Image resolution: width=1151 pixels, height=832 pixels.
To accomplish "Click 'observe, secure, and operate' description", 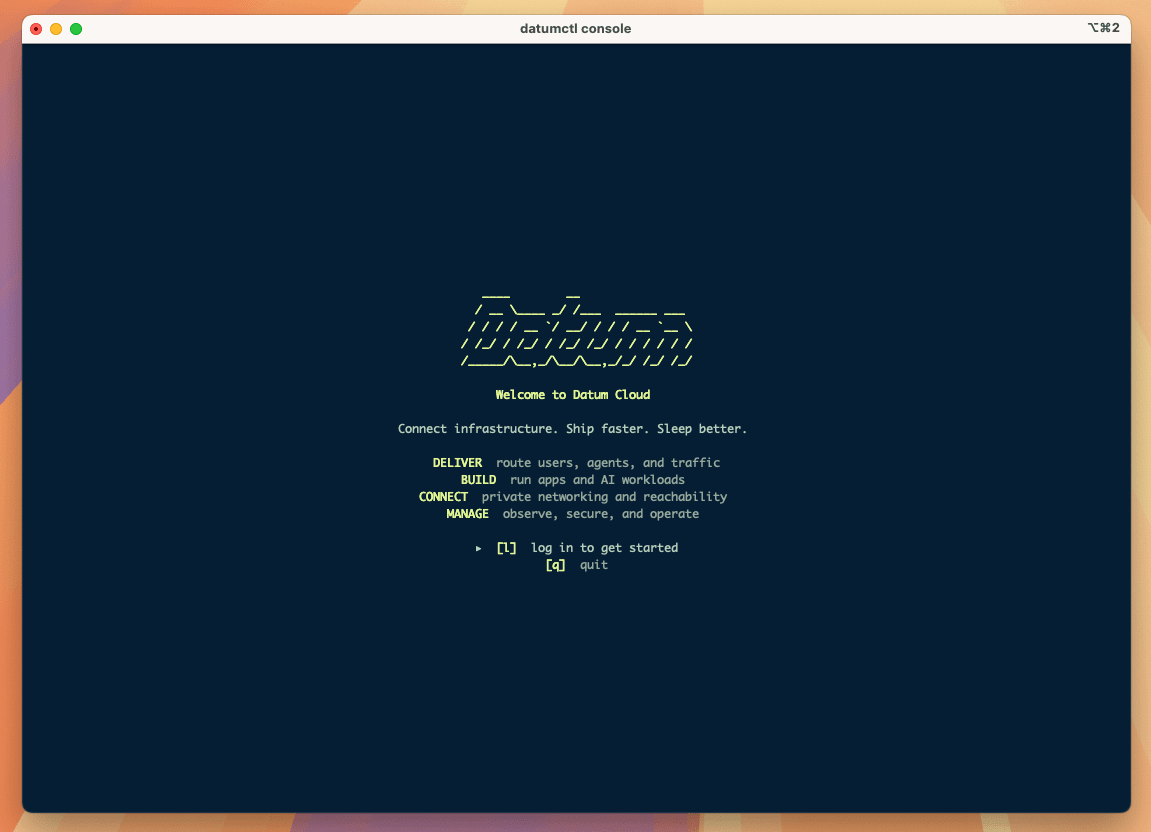I will tap(600, 513).
